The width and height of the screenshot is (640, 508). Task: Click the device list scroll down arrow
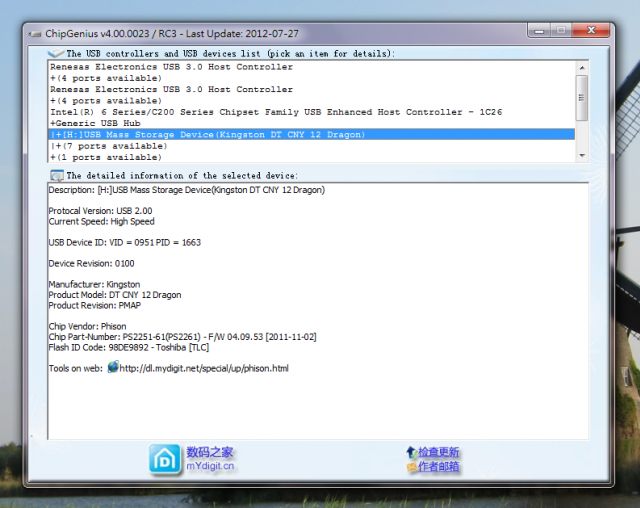click(x=582, y=155)
